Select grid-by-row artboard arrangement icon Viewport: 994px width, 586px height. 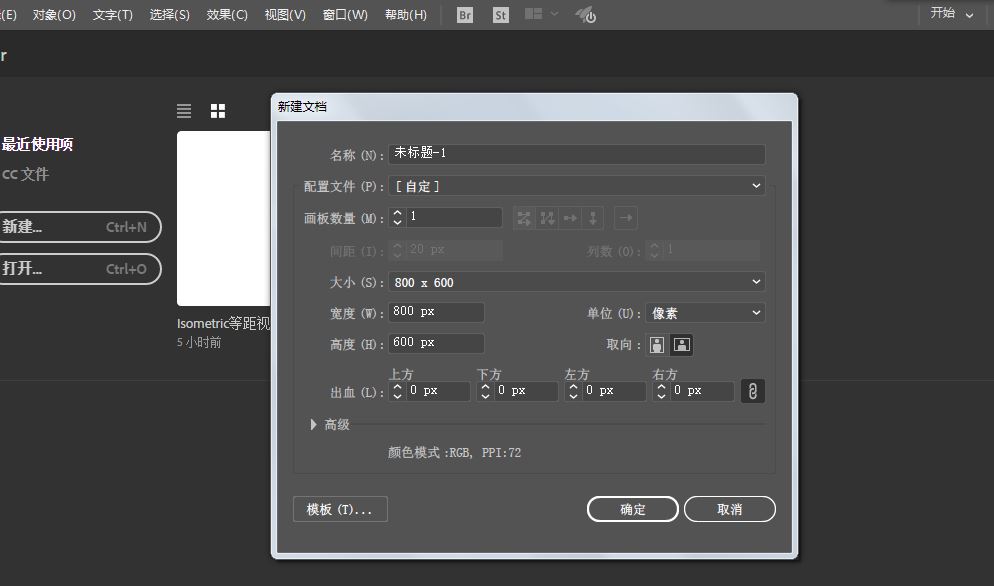tap(525, 217)
